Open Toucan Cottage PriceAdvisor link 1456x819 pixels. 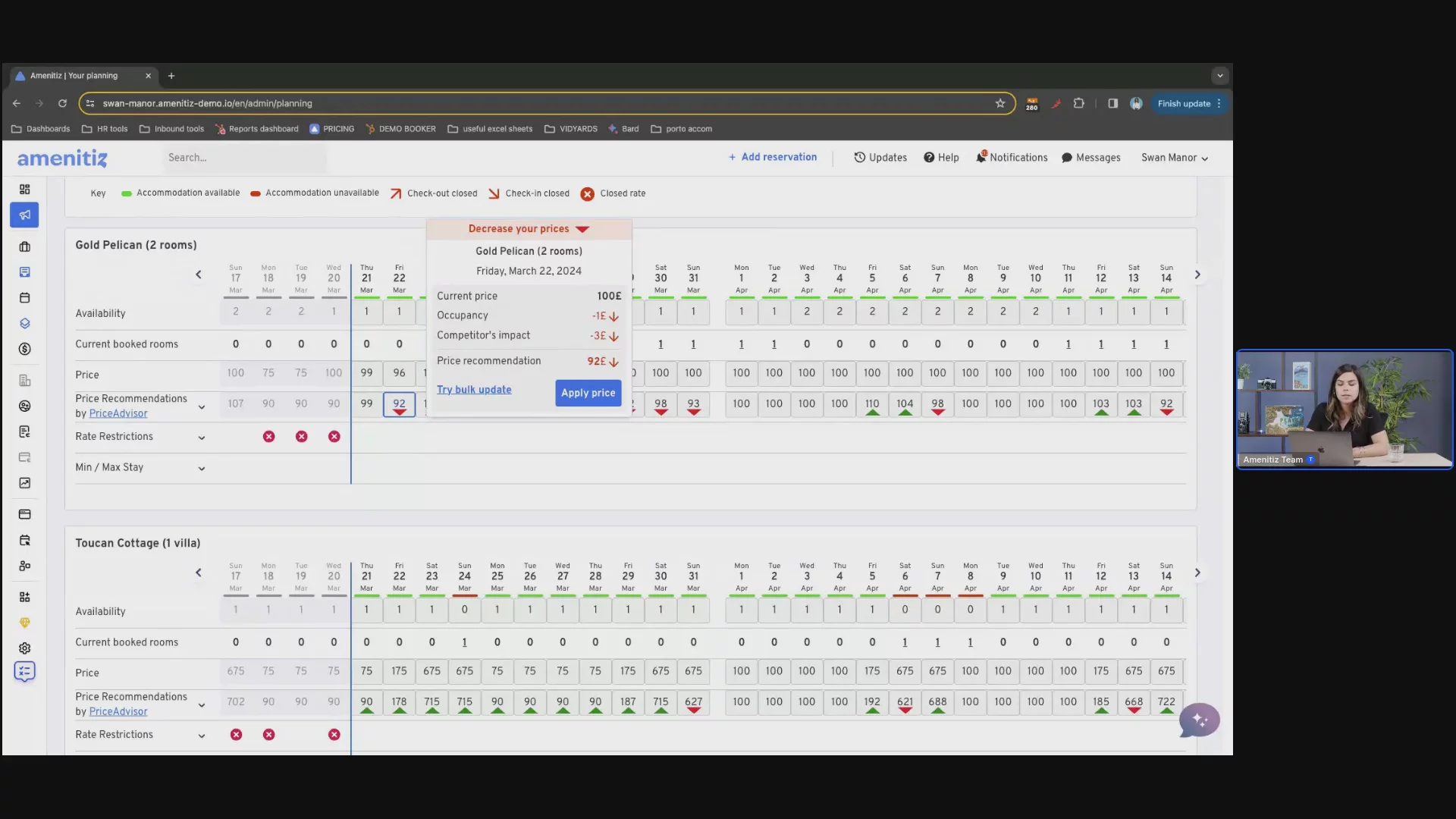pyautogui.click(x=118, y=711)
